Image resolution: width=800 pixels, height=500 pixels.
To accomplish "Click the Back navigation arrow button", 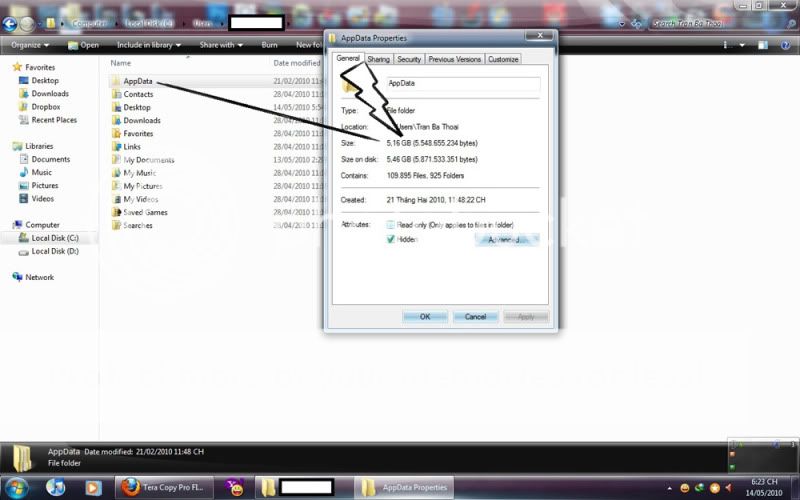I will 9,22.
